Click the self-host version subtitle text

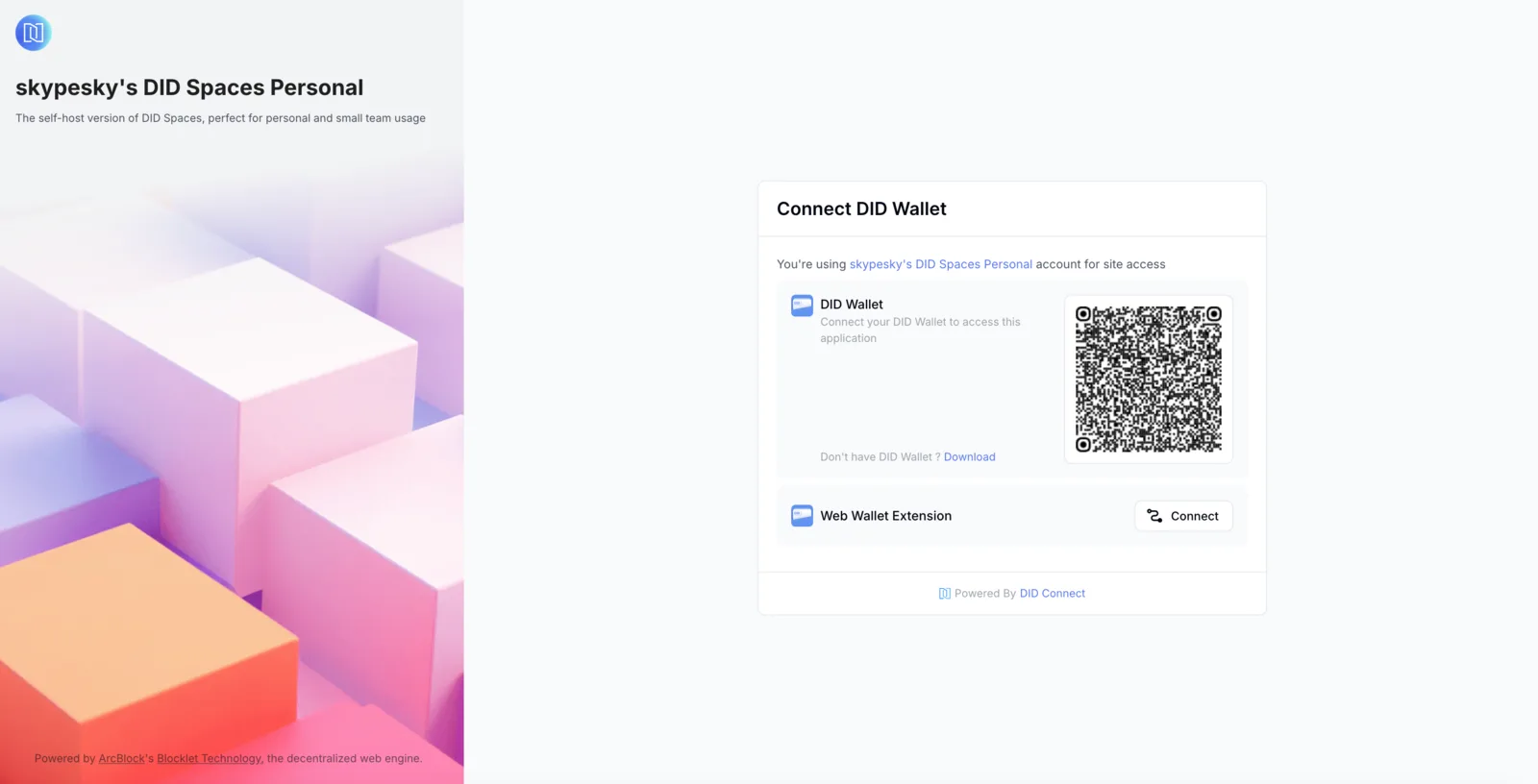click(220, 118)
